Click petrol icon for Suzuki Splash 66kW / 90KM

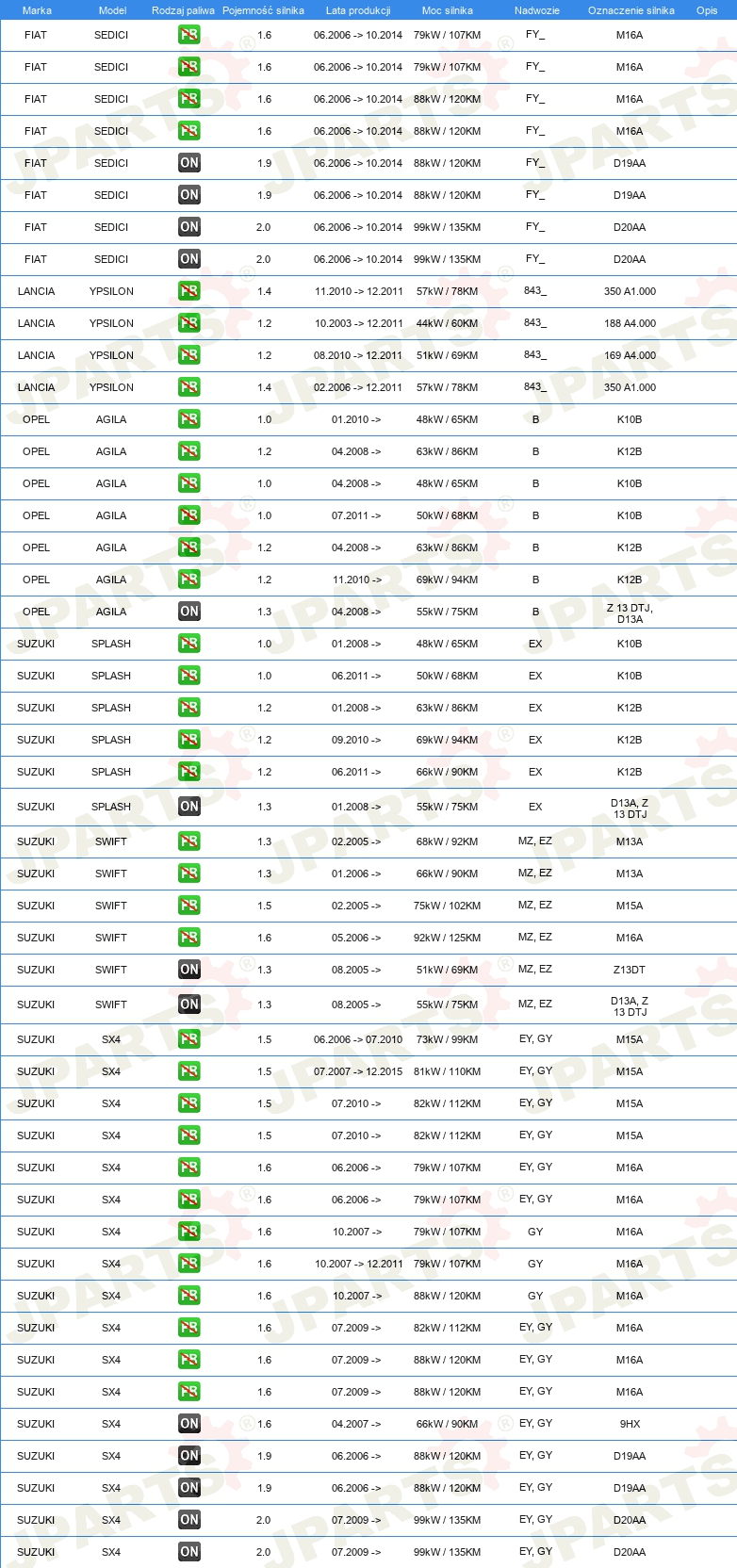click(189, 772)
